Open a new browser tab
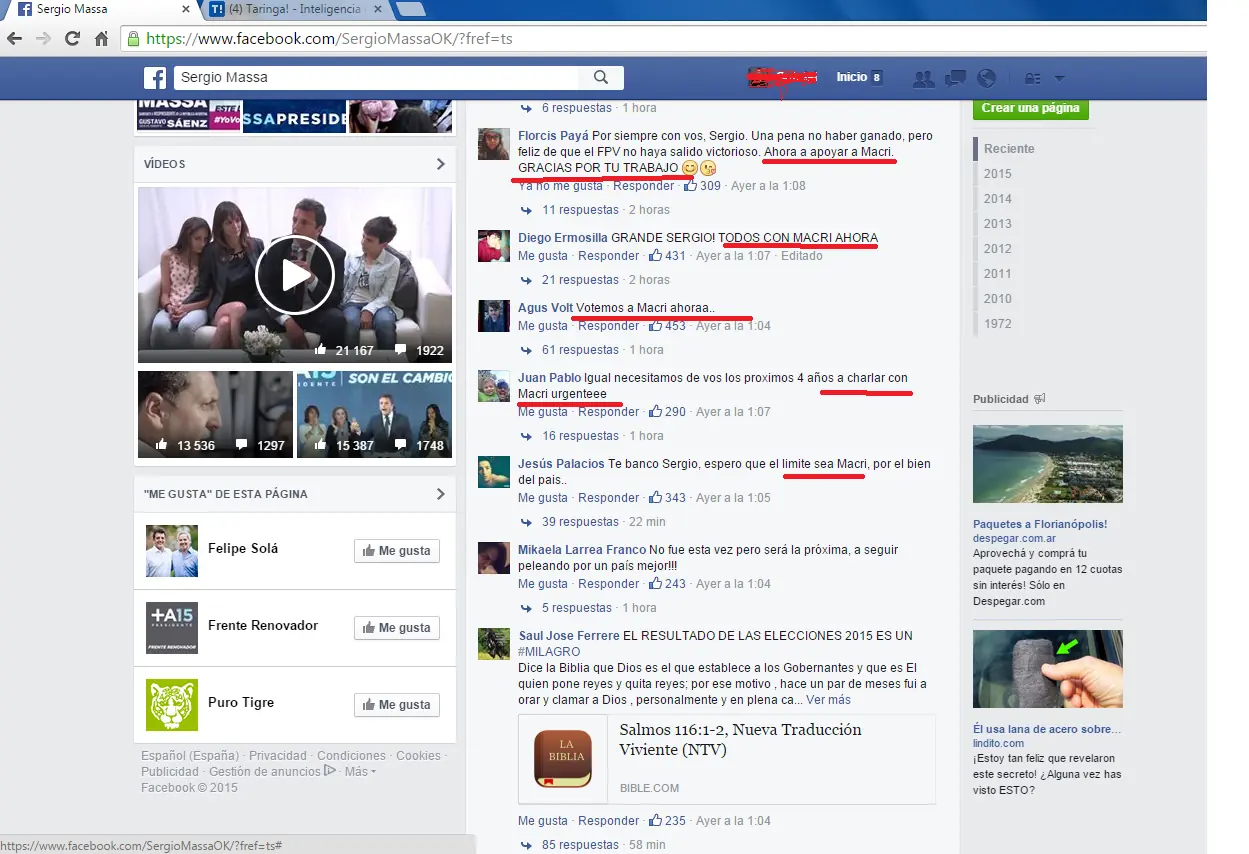Screen dimensions: 1249x854 410,9
